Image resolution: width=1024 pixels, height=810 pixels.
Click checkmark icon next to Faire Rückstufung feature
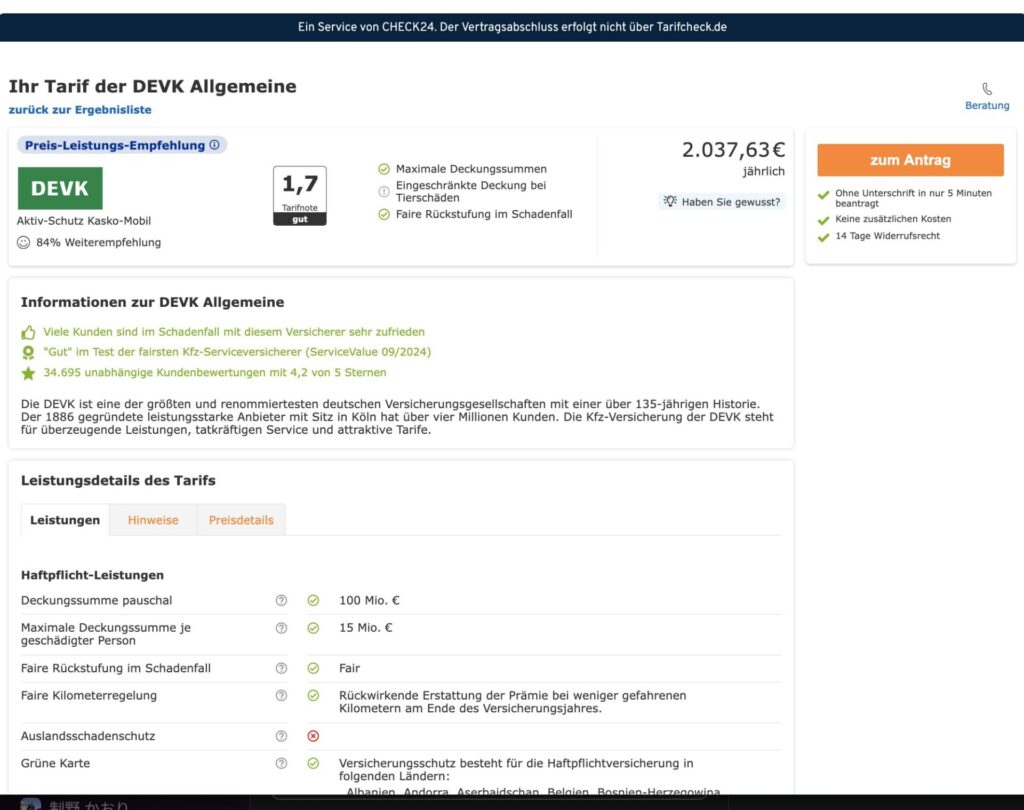click(x=384, y=214)
